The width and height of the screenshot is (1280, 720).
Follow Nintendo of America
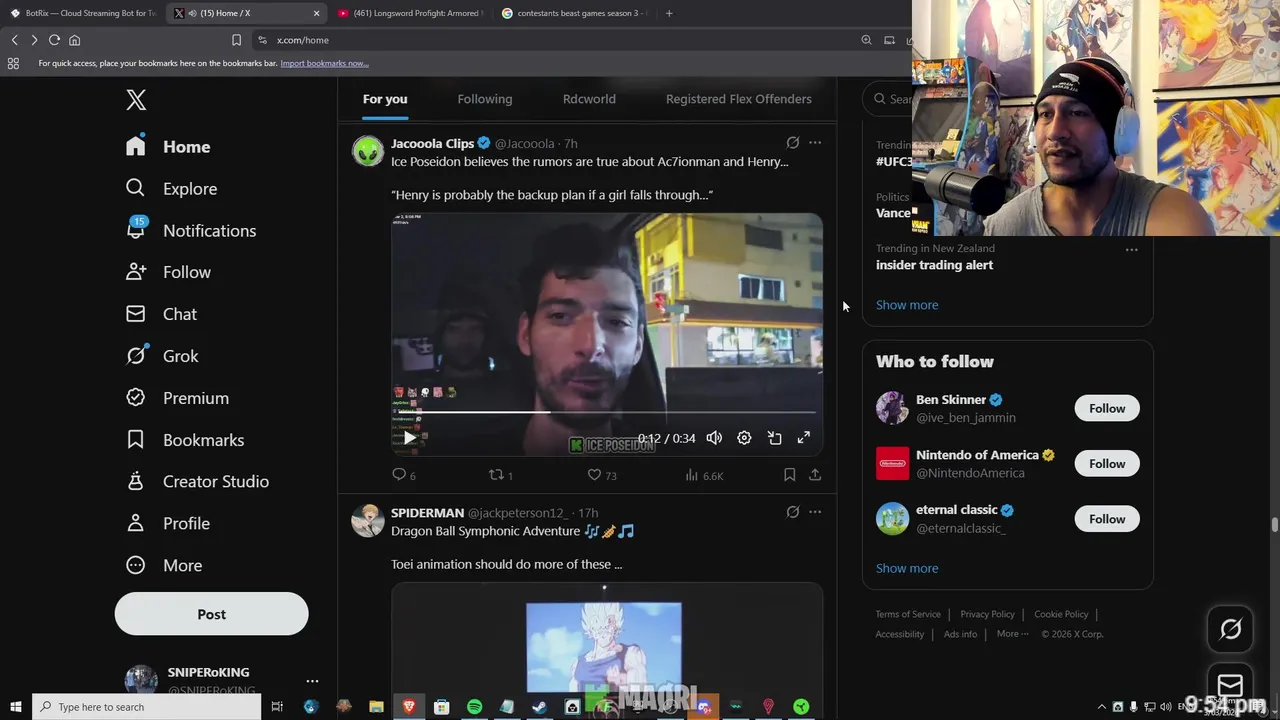pyautogui.click(x=1107, y=463)
